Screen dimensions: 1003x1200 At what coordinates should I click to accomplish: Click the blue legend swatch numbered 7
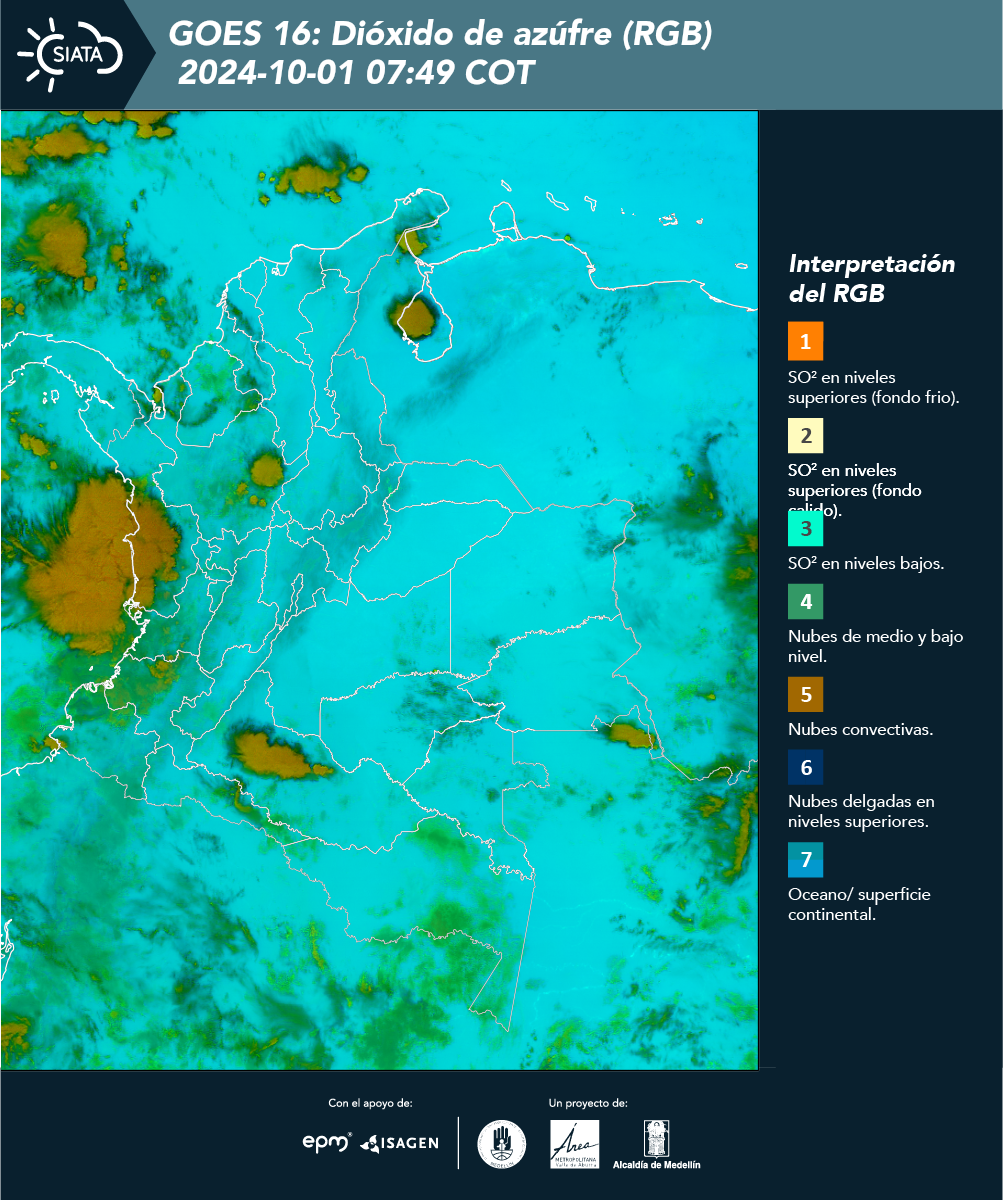pos(805,860)
